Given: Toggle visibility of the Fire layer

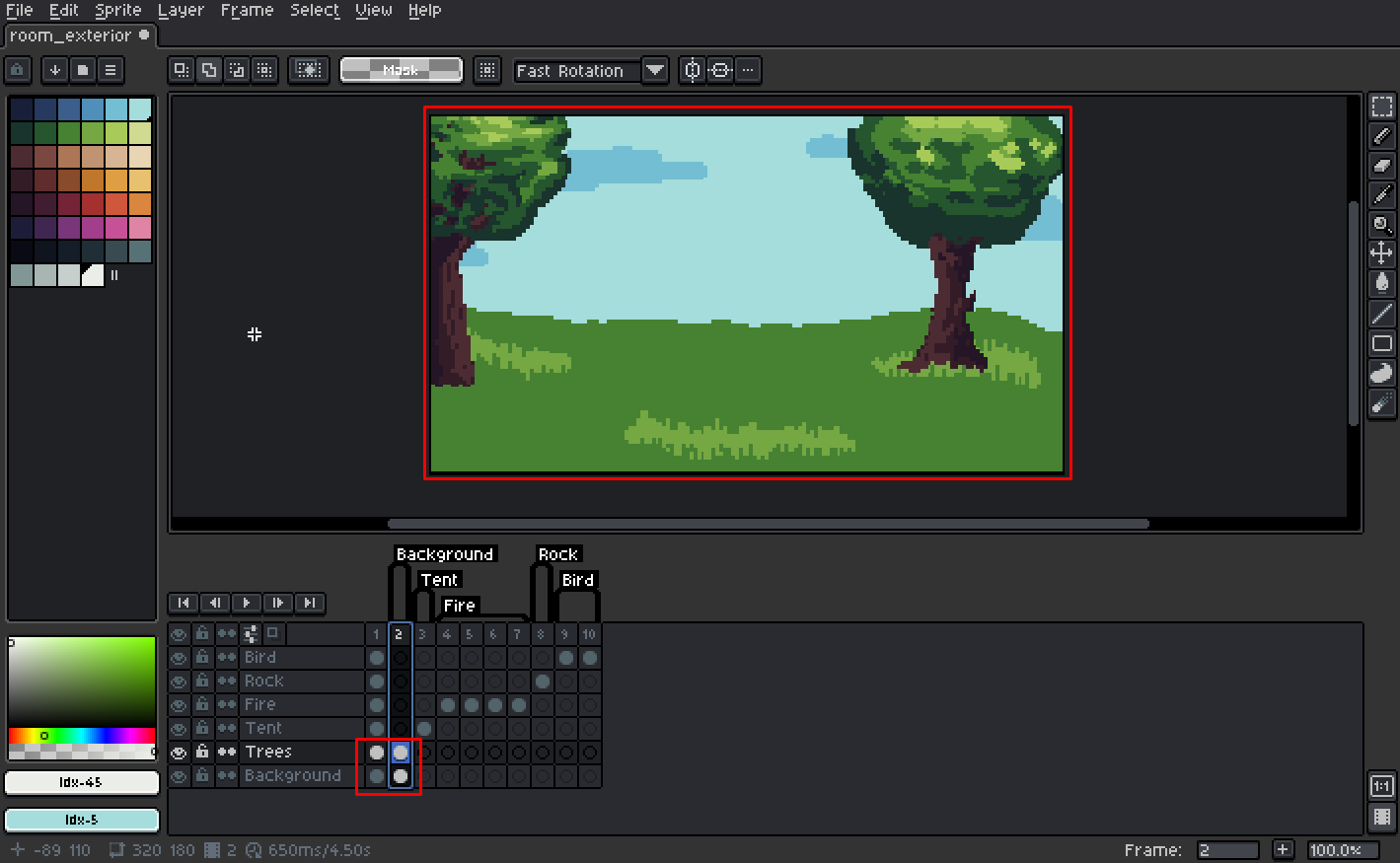Looking at the screenshot, I should (179, 705).
